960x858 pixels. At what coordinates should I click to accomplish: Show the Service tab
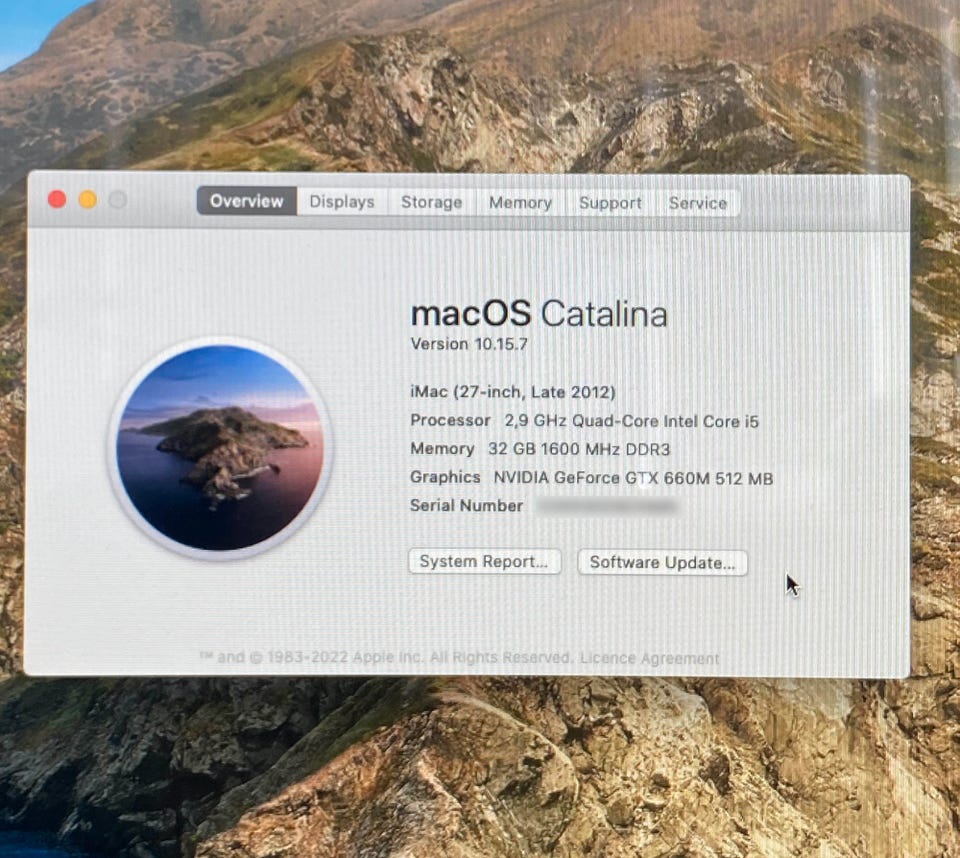tap(698, 203)
